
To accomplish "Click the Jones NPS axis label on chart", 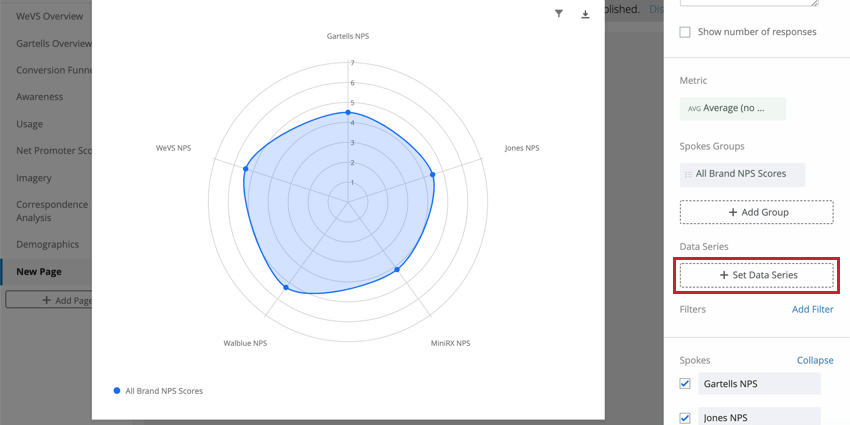I will [521, 147].
